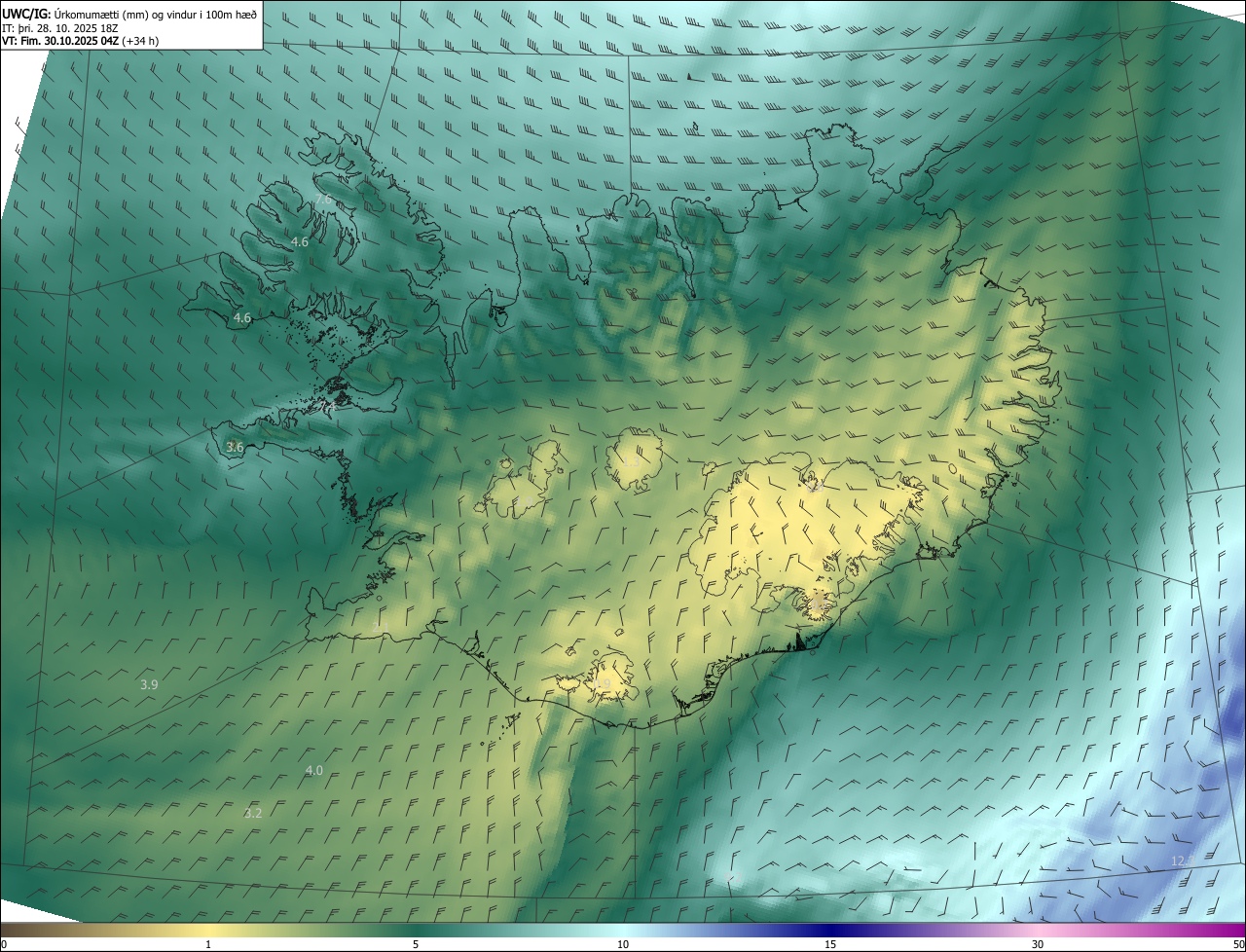Click the color scale tick labeled 0
The height and width of the screenshot is (952, 1246).
tap(4, 945)
